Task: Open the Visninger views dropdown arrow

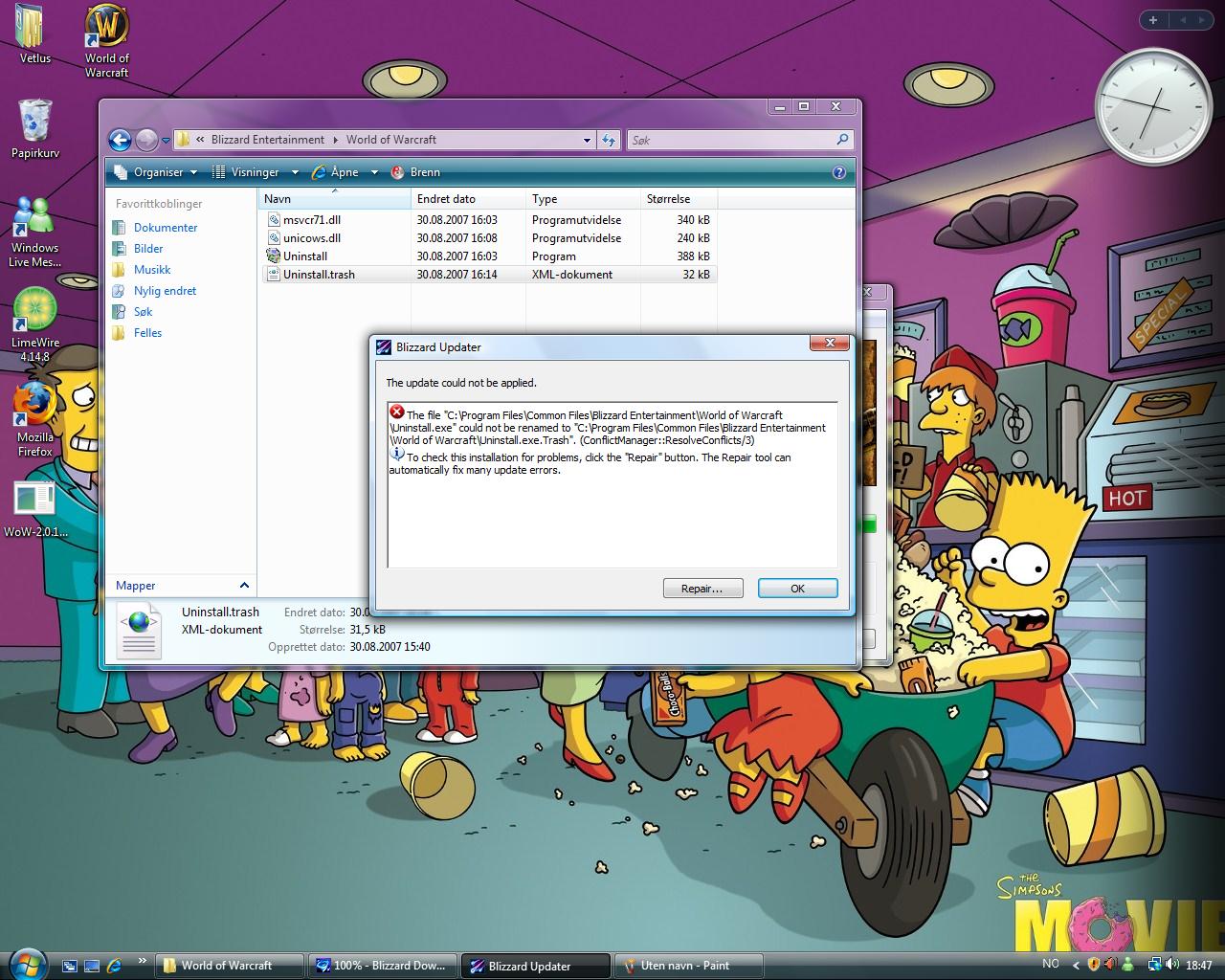Action: click(295, 172)
